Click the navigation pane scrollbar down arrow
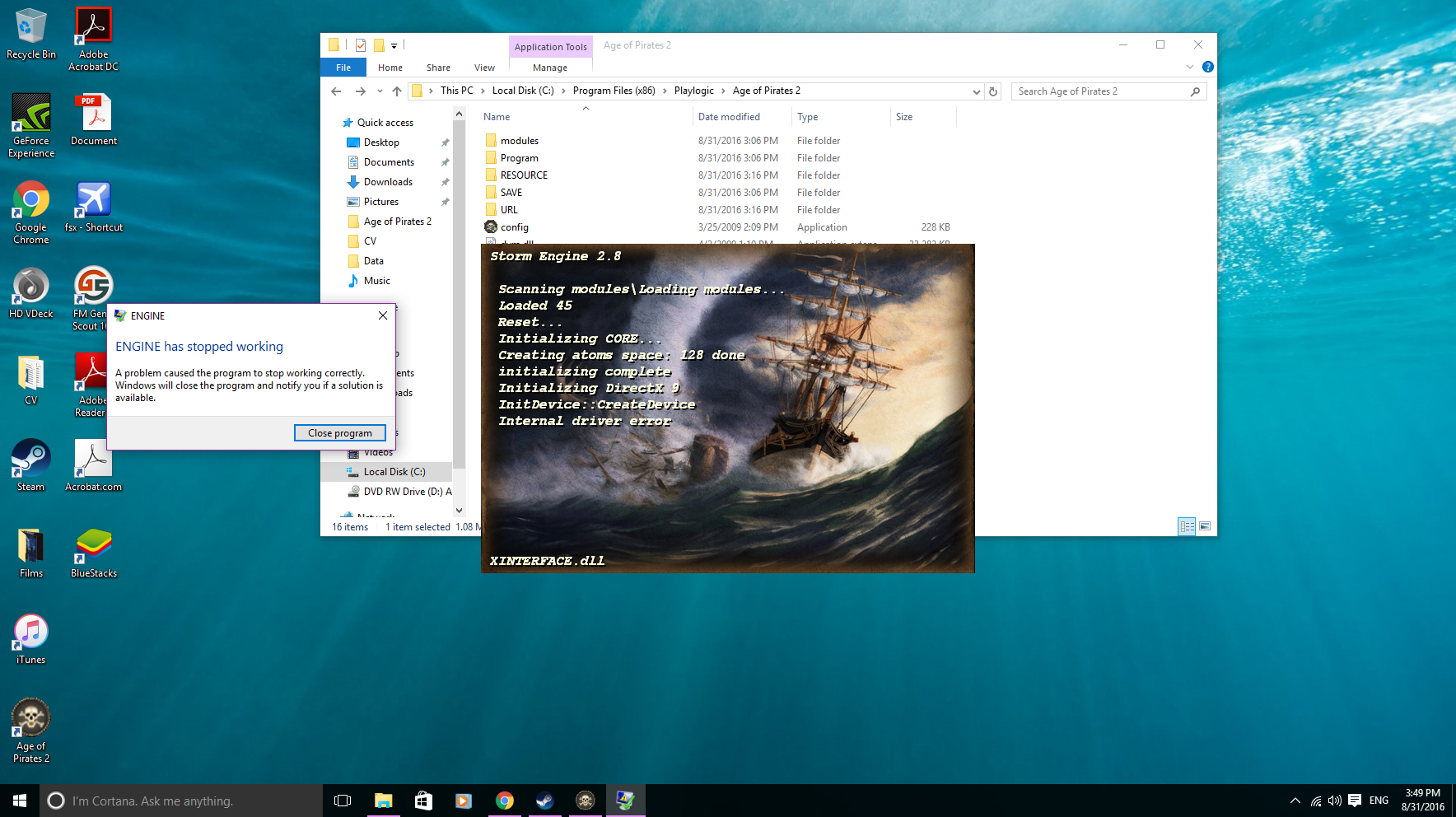This screenshot has height=817, width=1456. 460,511
